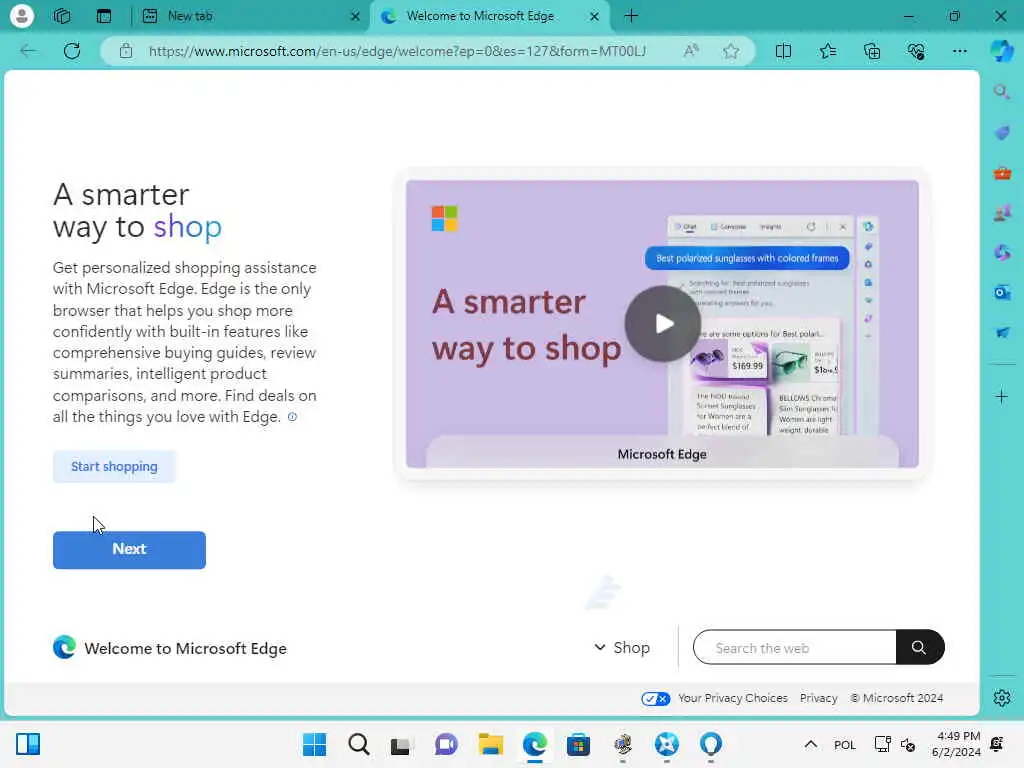Open sidebar Search icon
The width and height of the screenshot is (1024, 768).
coord(1002,92)
